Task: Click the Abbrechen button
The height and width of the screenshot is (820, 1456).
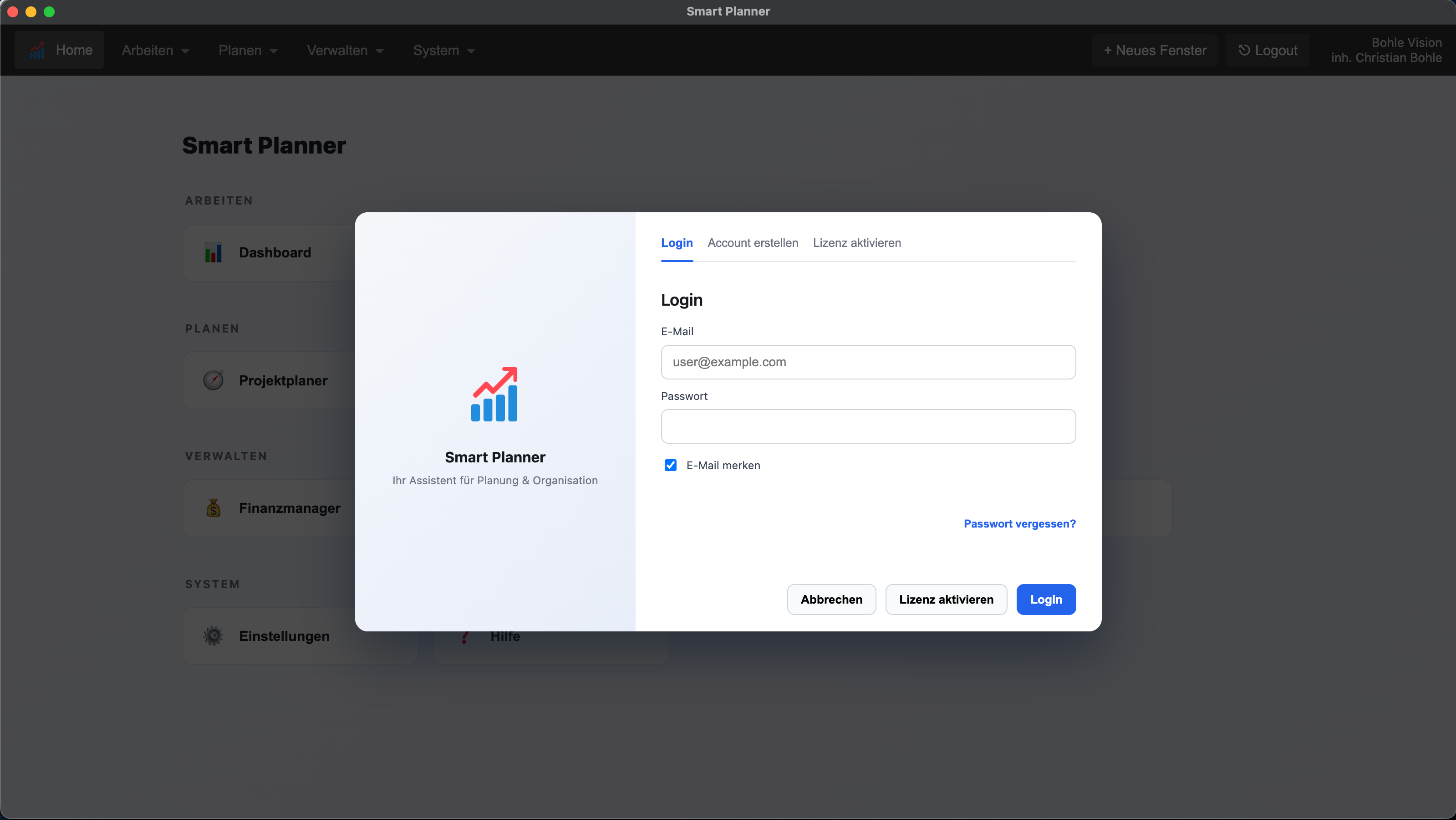Action: coord(831,600)
